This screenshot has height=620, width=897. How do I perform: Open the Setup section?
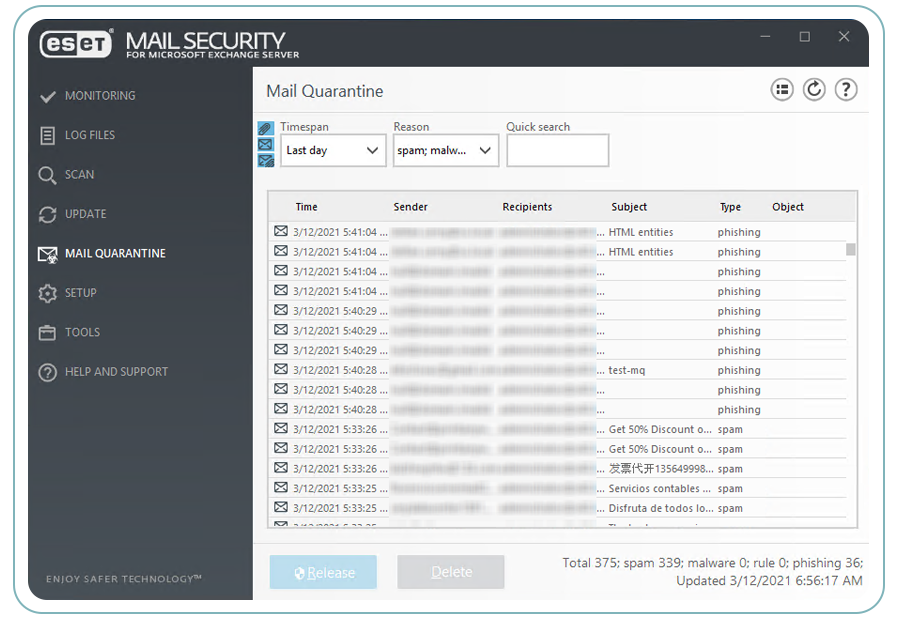pyautogui.click(x=81, y=293)
